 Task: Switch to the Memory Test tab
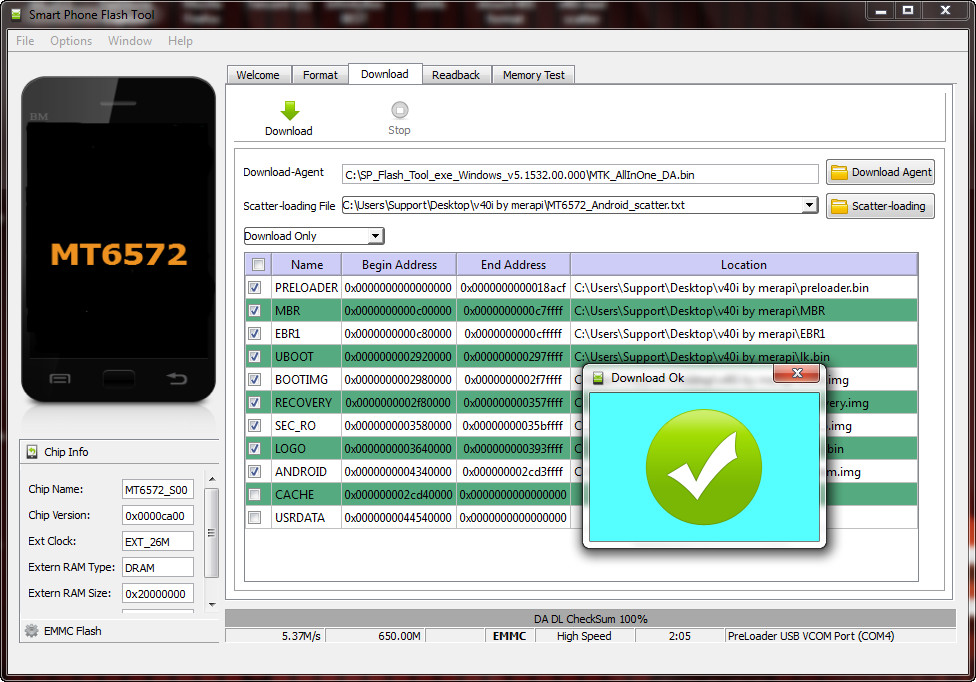click(x=533, y=75)
